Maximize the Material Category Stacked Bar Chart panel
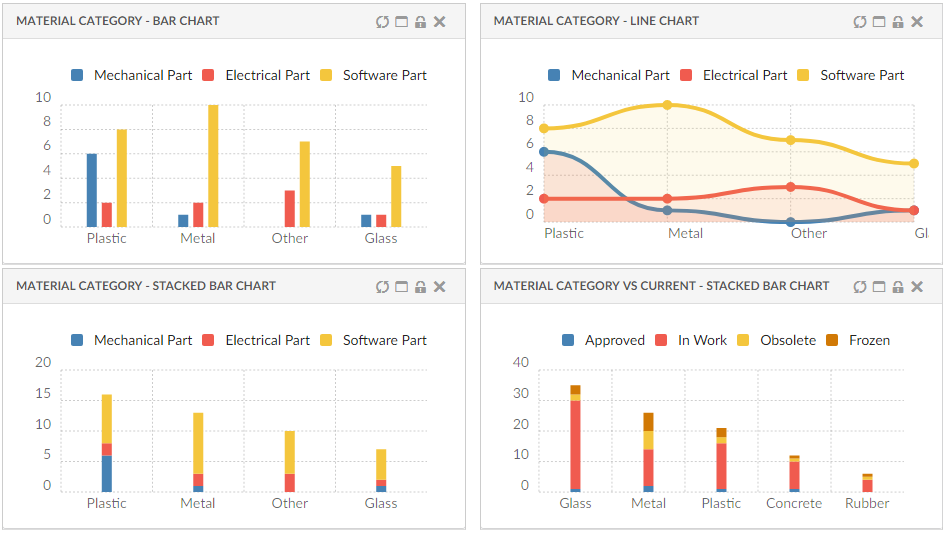The height and width of the screenshot is (533, 945). (x=401, y=287)
